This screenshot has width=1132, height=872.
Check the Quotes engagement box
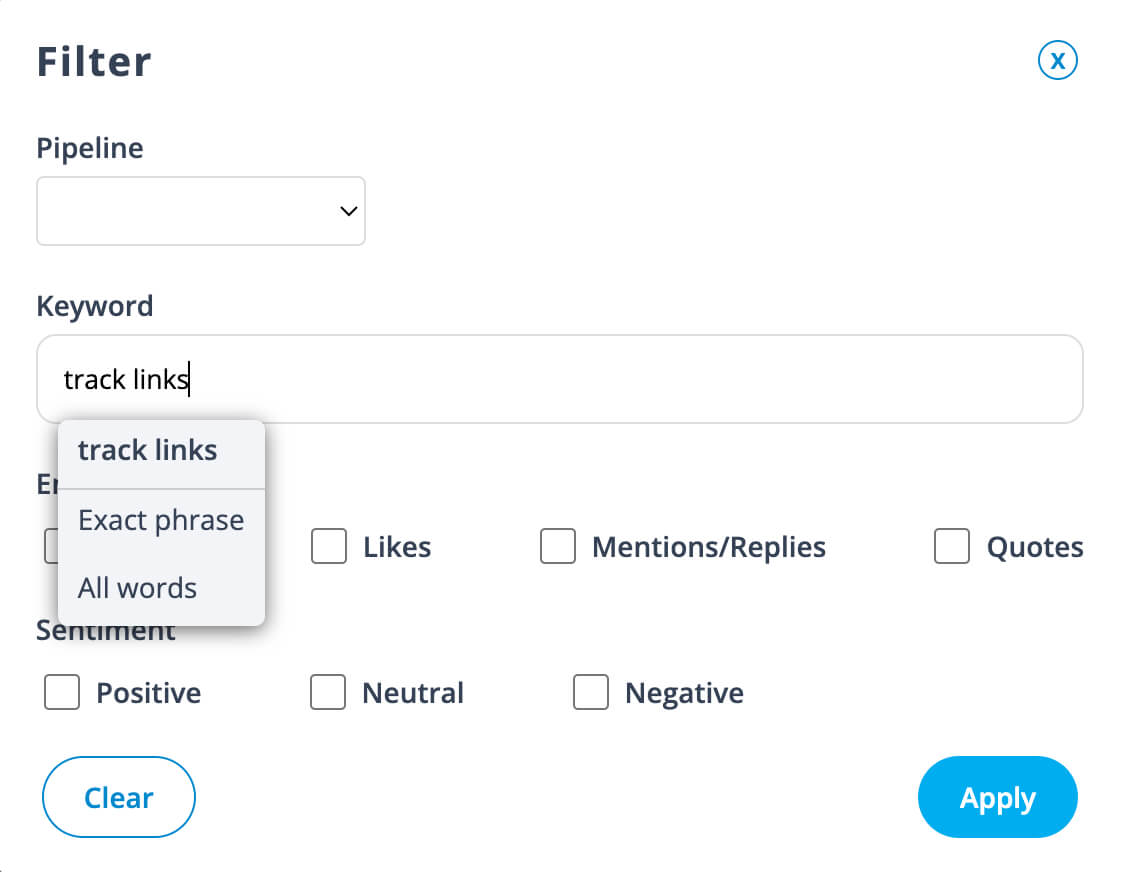point(952,547)
